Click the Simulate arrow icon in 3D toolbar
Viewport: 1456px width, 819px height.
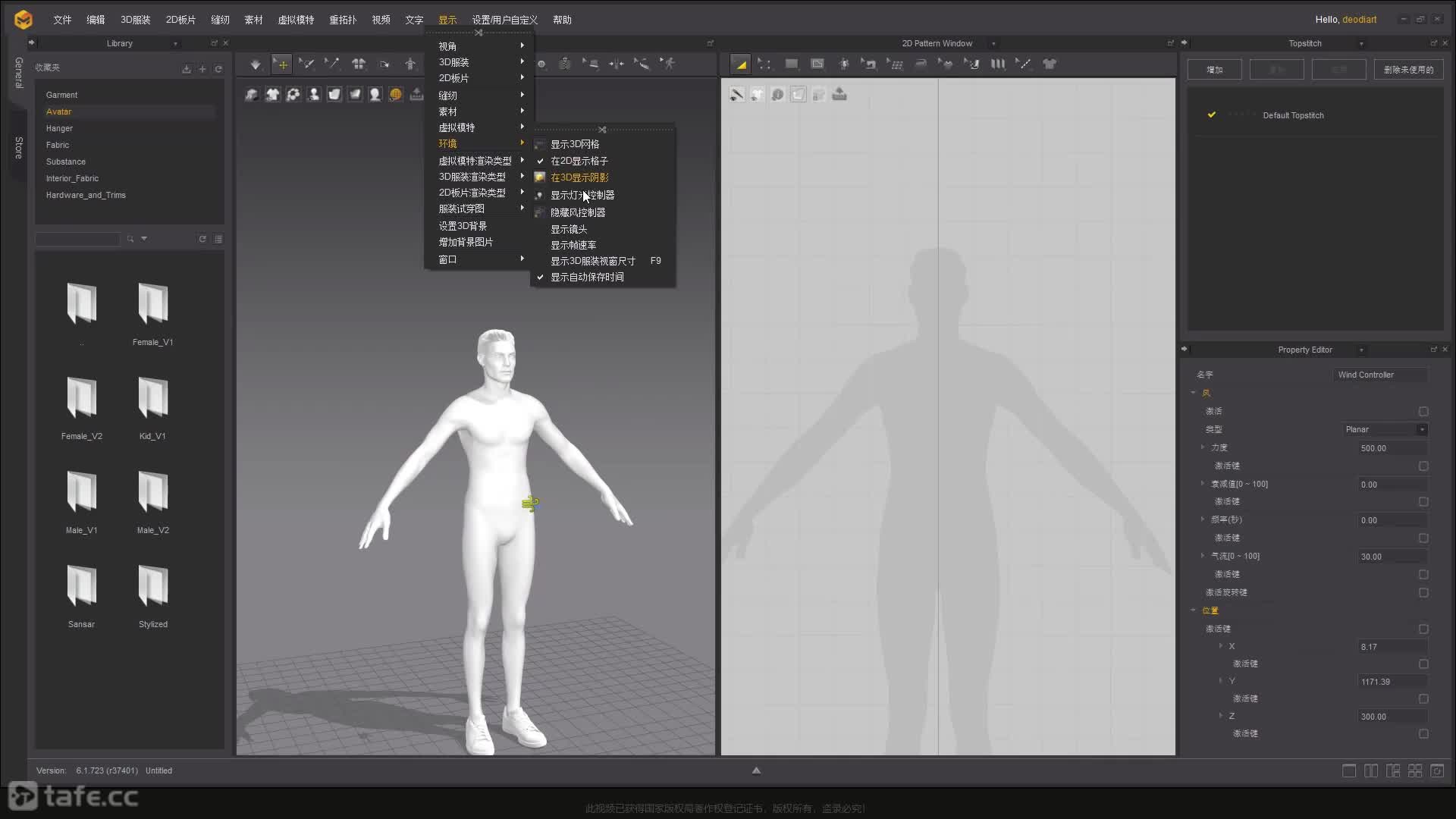tap(256, 64)
